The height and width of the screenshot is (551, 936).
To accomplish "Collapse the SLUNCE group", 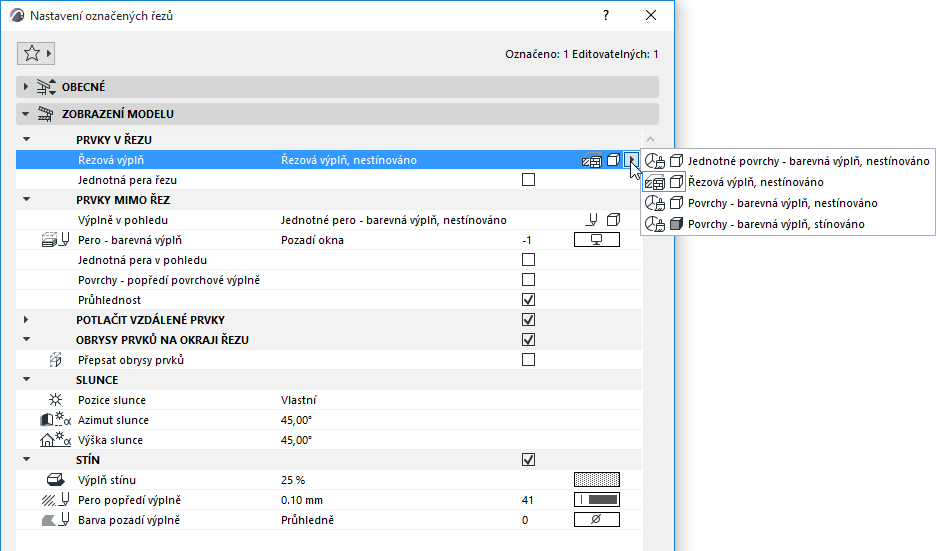I will click(26, 379).
